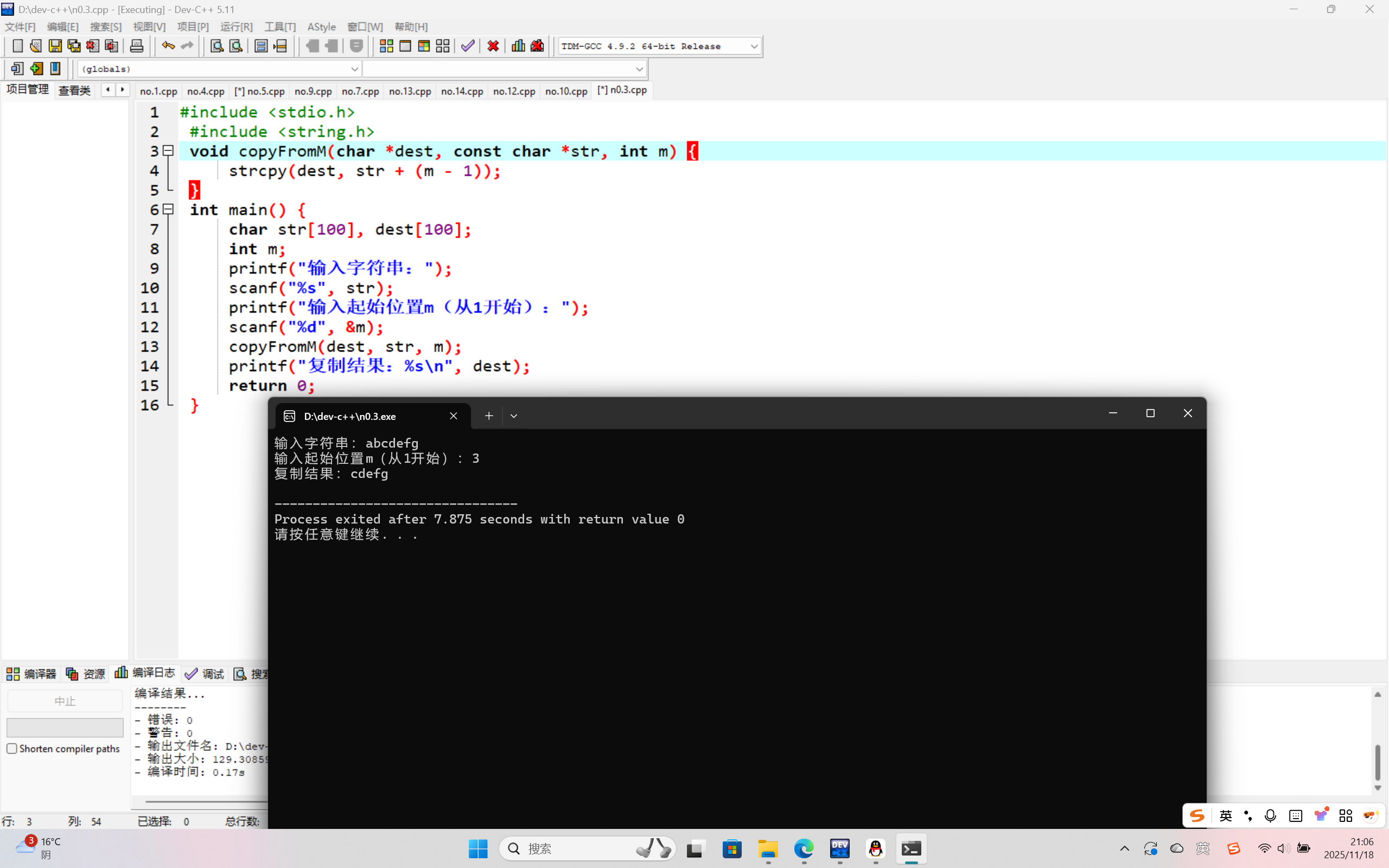Click the compile log vertical scrollbar thumb
Image resolution: width=1389 pixels, height=868 pixels.
tap(1377, 762)
